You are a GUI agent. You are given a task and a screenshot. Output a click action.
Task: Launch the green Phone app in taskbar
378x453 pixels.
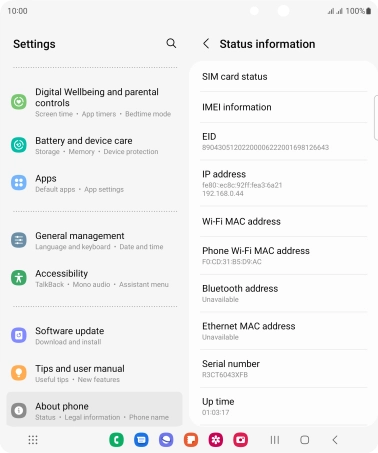pyautogui.click(x=116, y=440)
